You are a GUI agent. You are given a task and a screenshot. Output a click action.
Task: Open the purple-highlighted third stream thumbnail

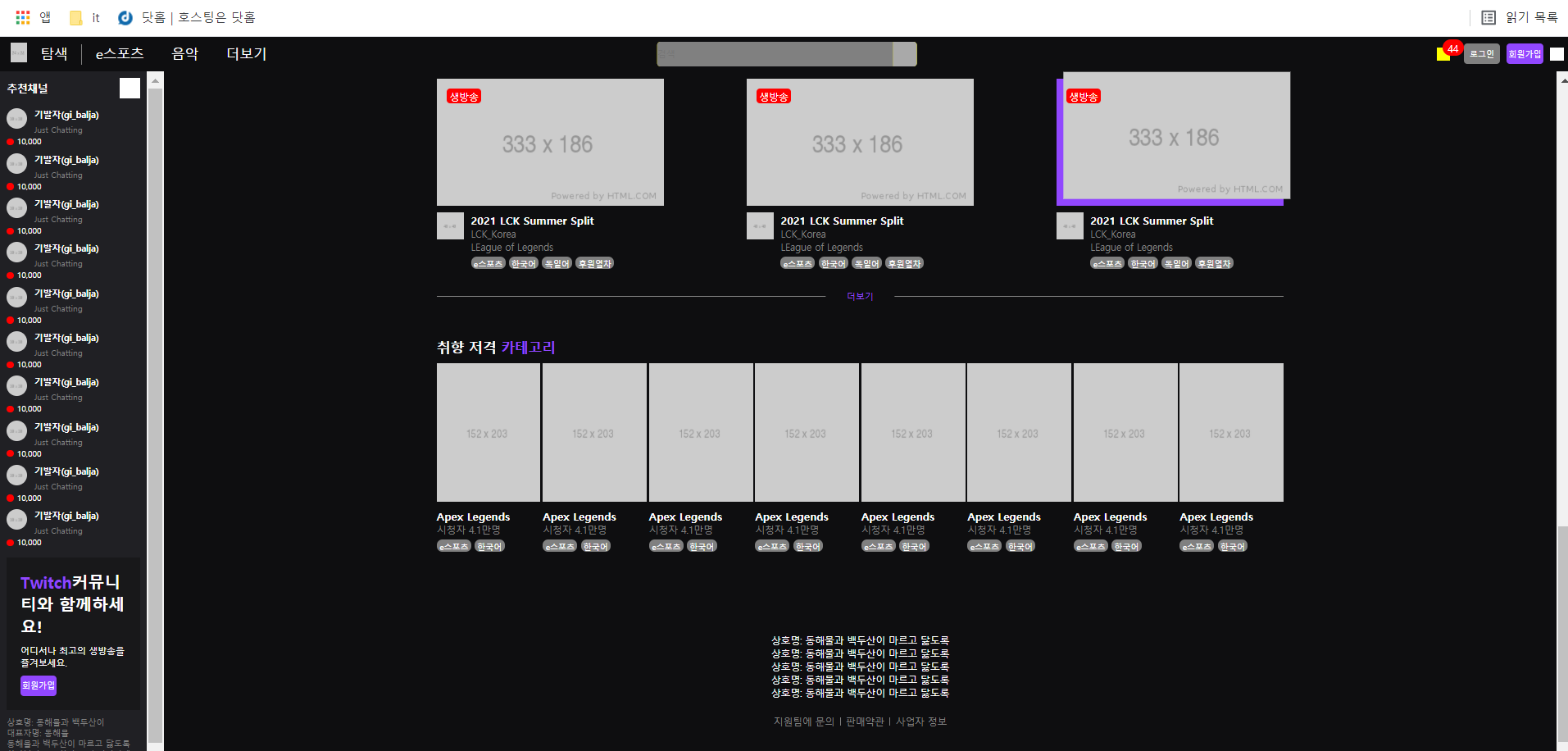tap(1176, 135)
